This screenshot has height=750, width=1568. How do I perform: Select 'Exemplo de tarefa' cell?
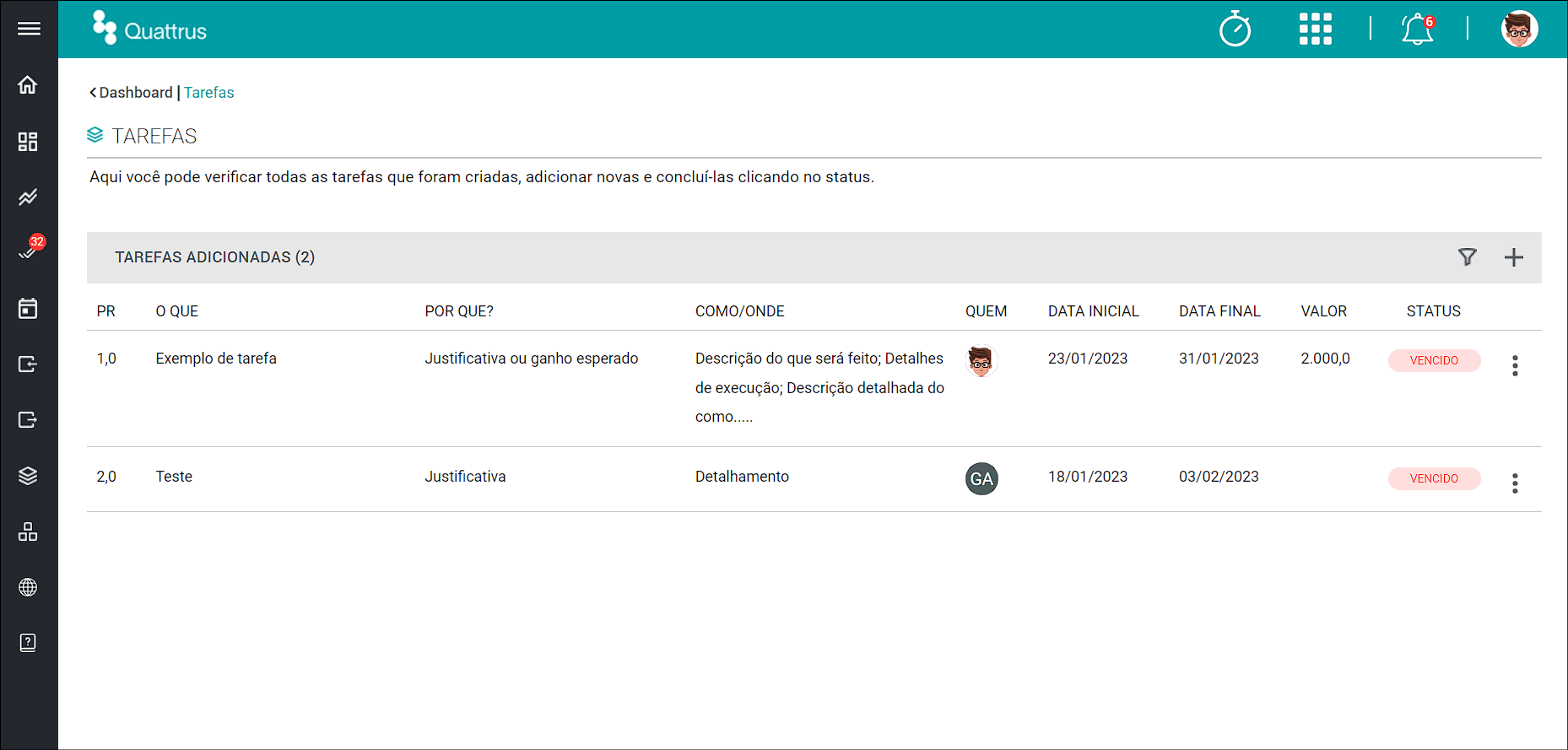216,359
